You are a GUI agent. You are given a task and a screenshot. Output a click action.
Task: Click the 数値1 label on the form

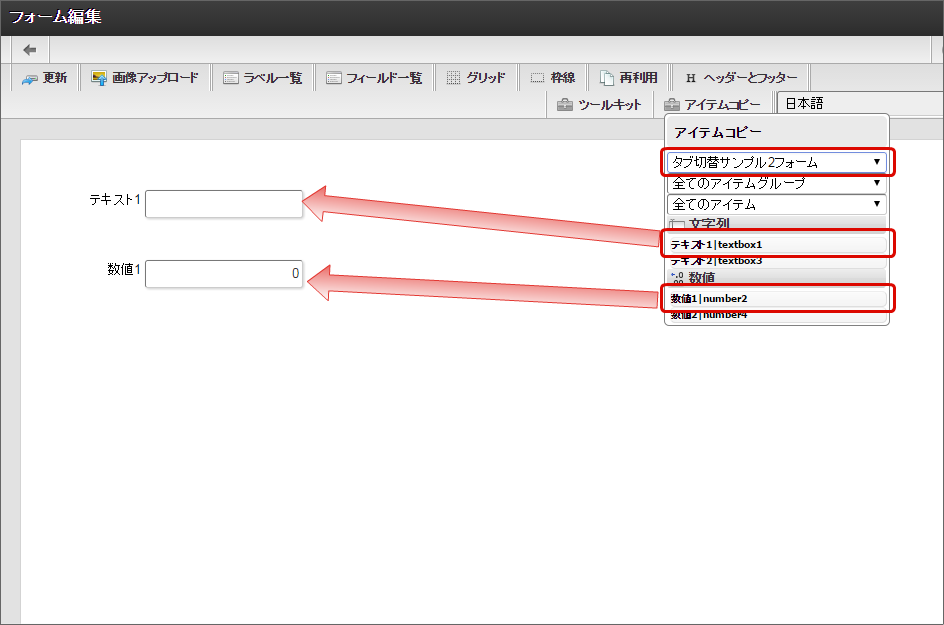click(124, 269)
